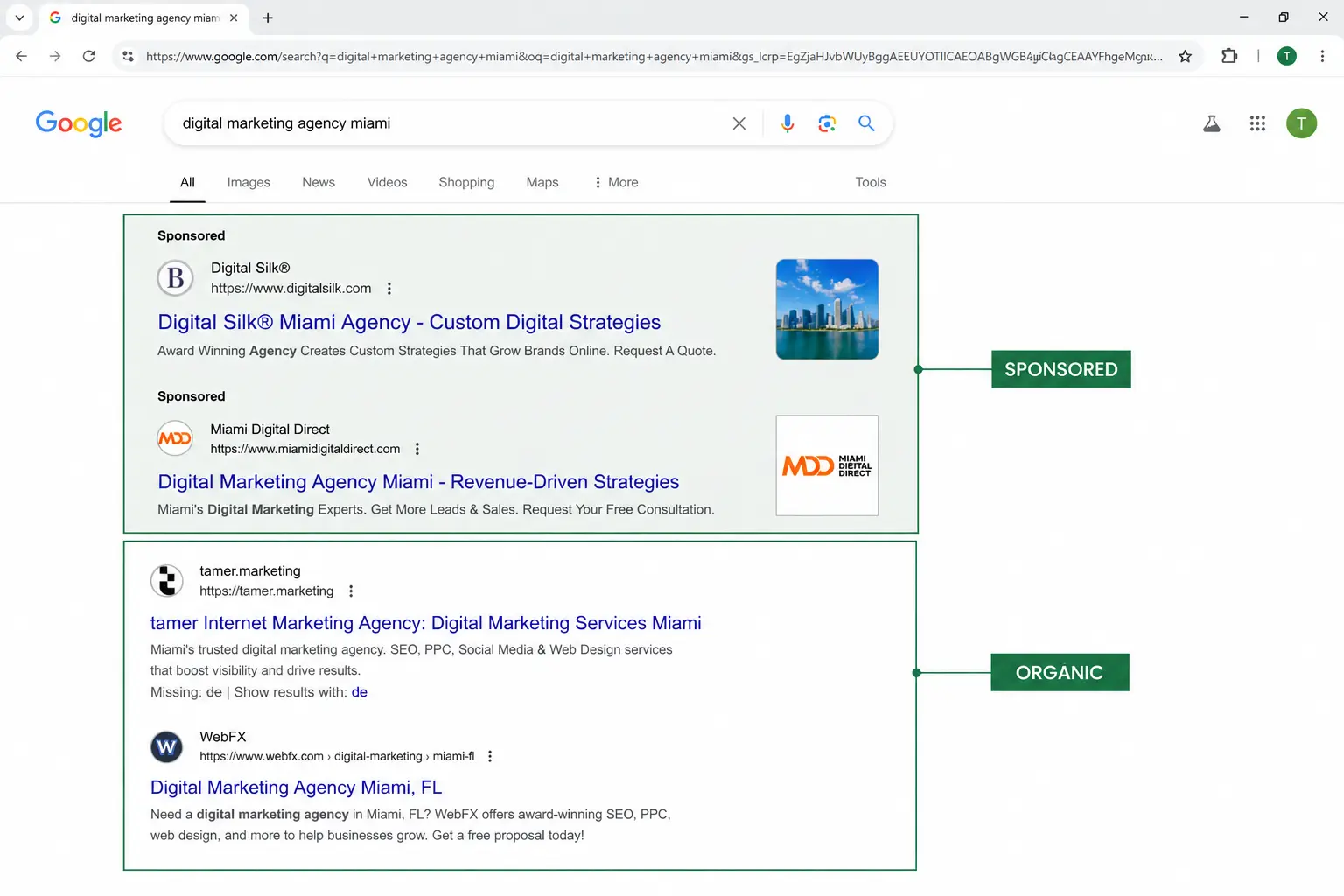This screenshot has width=1344, height=896.
Task: Search by image with Lens icon
Action: pos(827,123)
